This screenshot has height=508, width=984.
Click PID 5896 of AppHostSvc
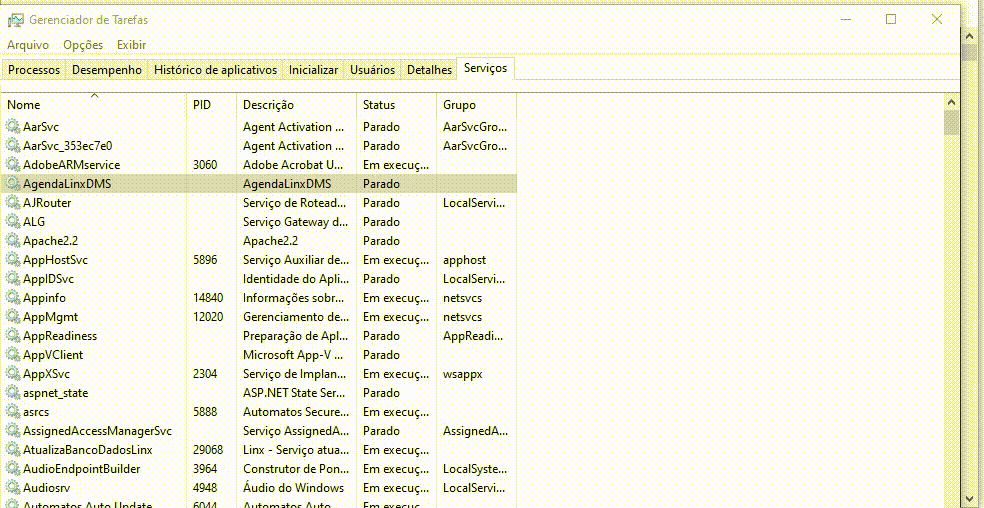[x=205, y=260]
